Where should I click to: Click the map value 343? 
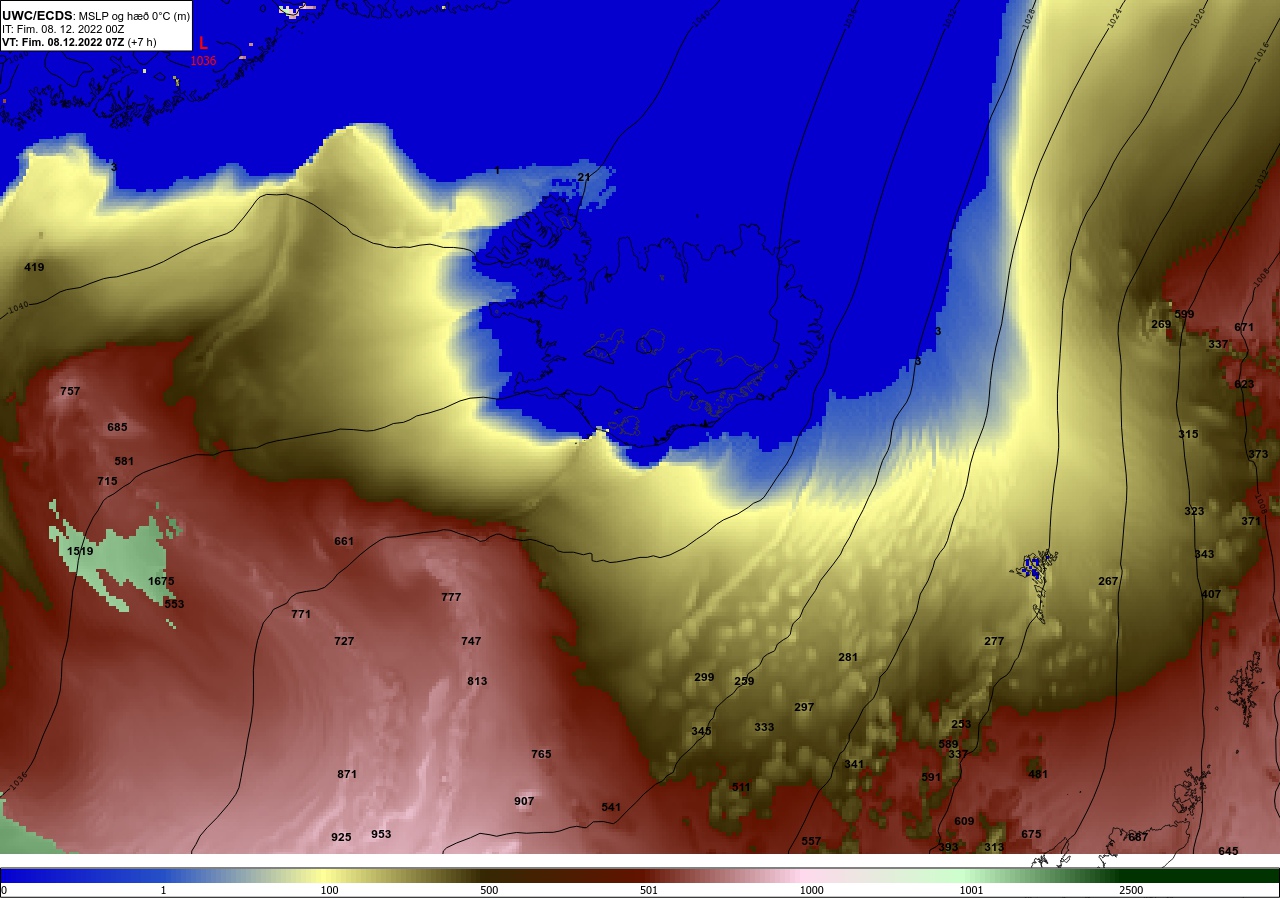pos(1204,554)
